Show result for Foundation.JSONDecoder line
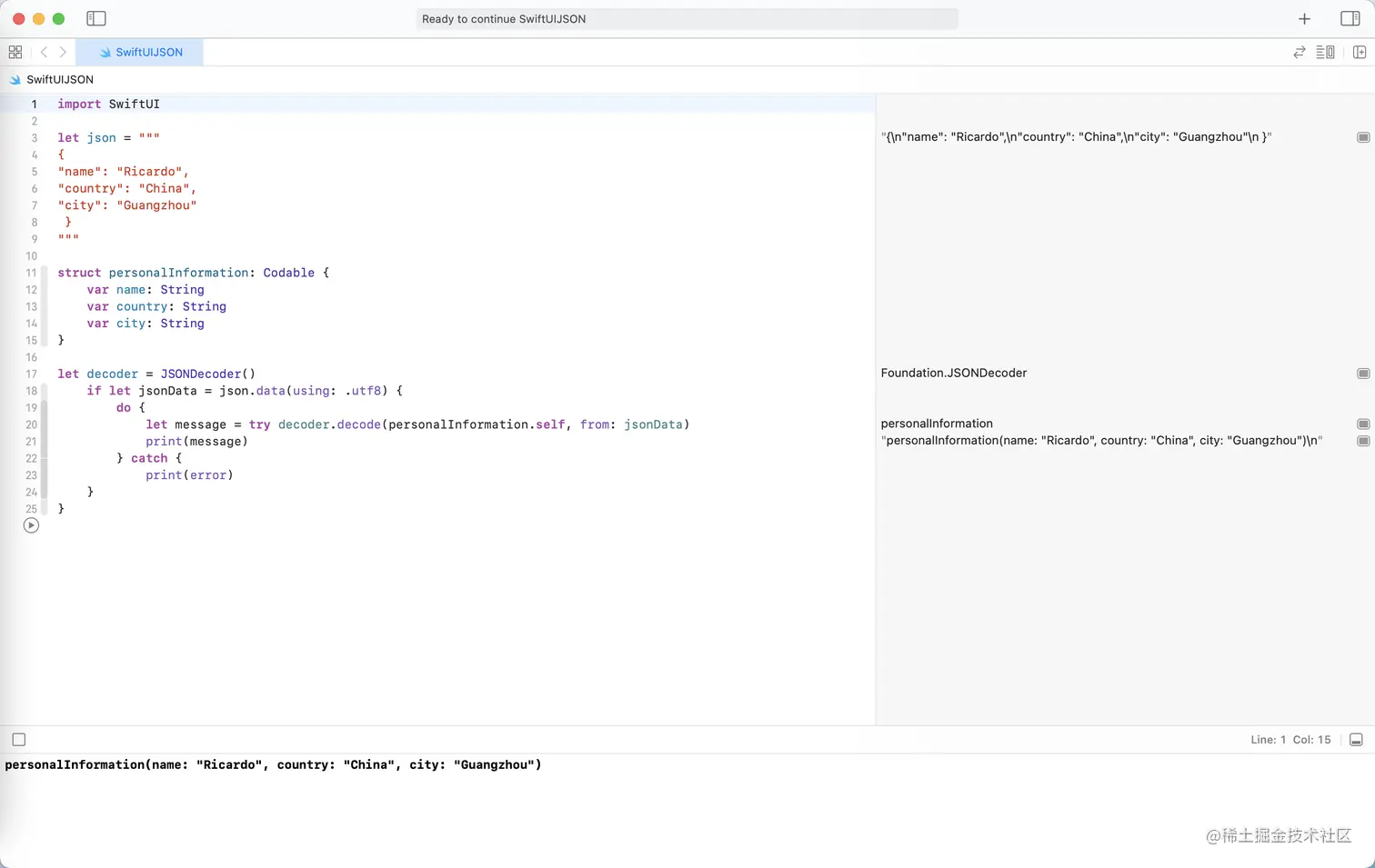1375x868 pixels. pyautogui.click(x=1362, y=374)
